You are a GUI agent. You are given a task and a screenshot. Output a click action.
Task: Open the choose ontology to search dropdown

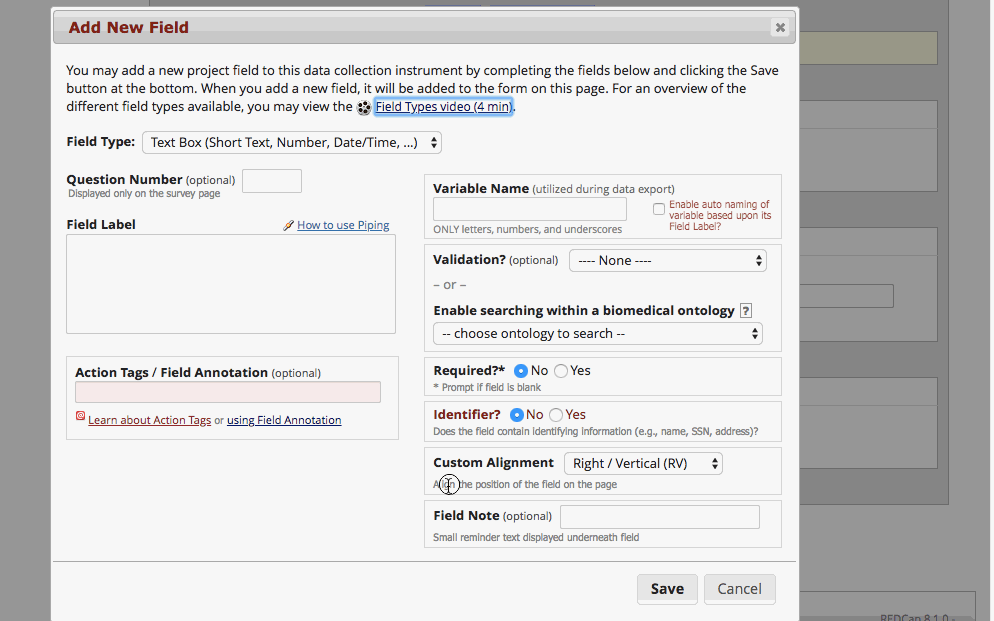pyautogui.click(x=597, y=333)
